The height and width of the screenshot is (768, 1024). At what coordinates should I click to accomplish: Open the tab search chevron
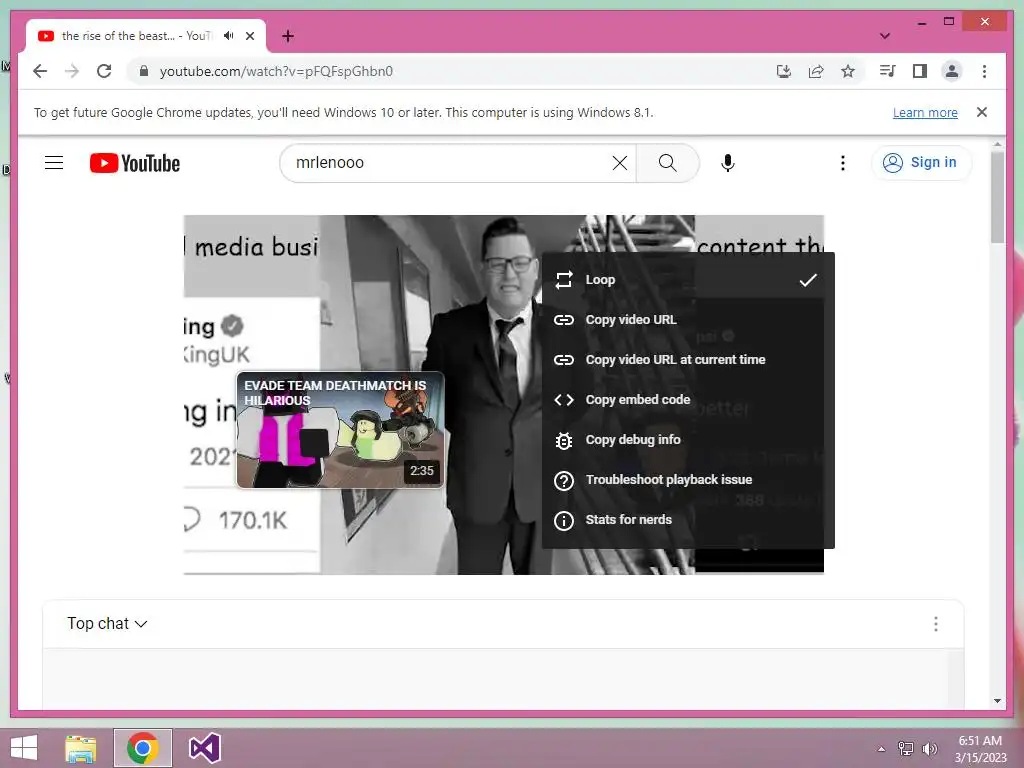[885, 36]
